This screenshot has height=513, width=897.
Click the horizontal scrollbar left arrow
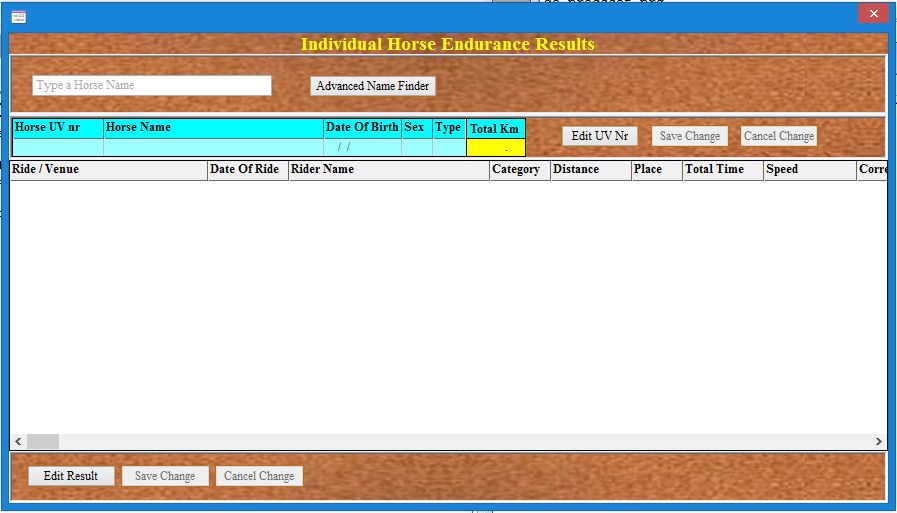tap(17, 441)
